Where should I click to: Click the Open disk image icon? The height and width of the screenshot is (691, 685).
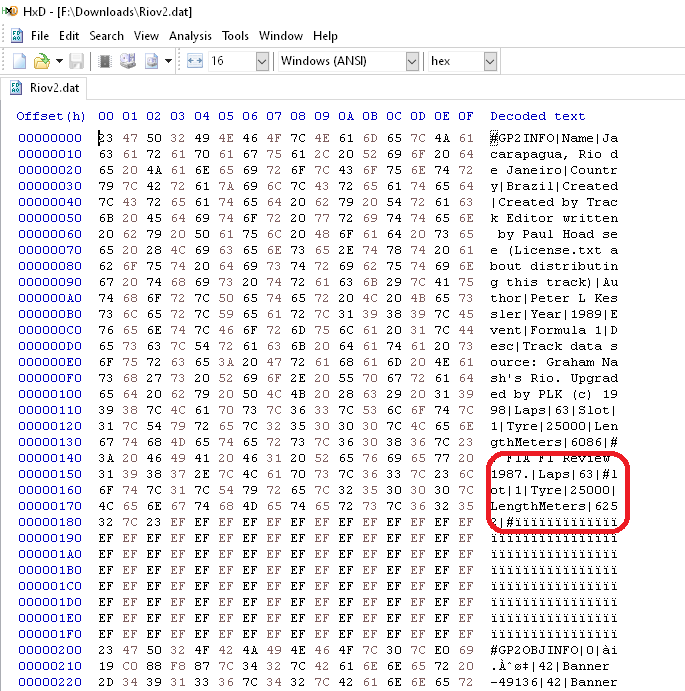(152, 61)
